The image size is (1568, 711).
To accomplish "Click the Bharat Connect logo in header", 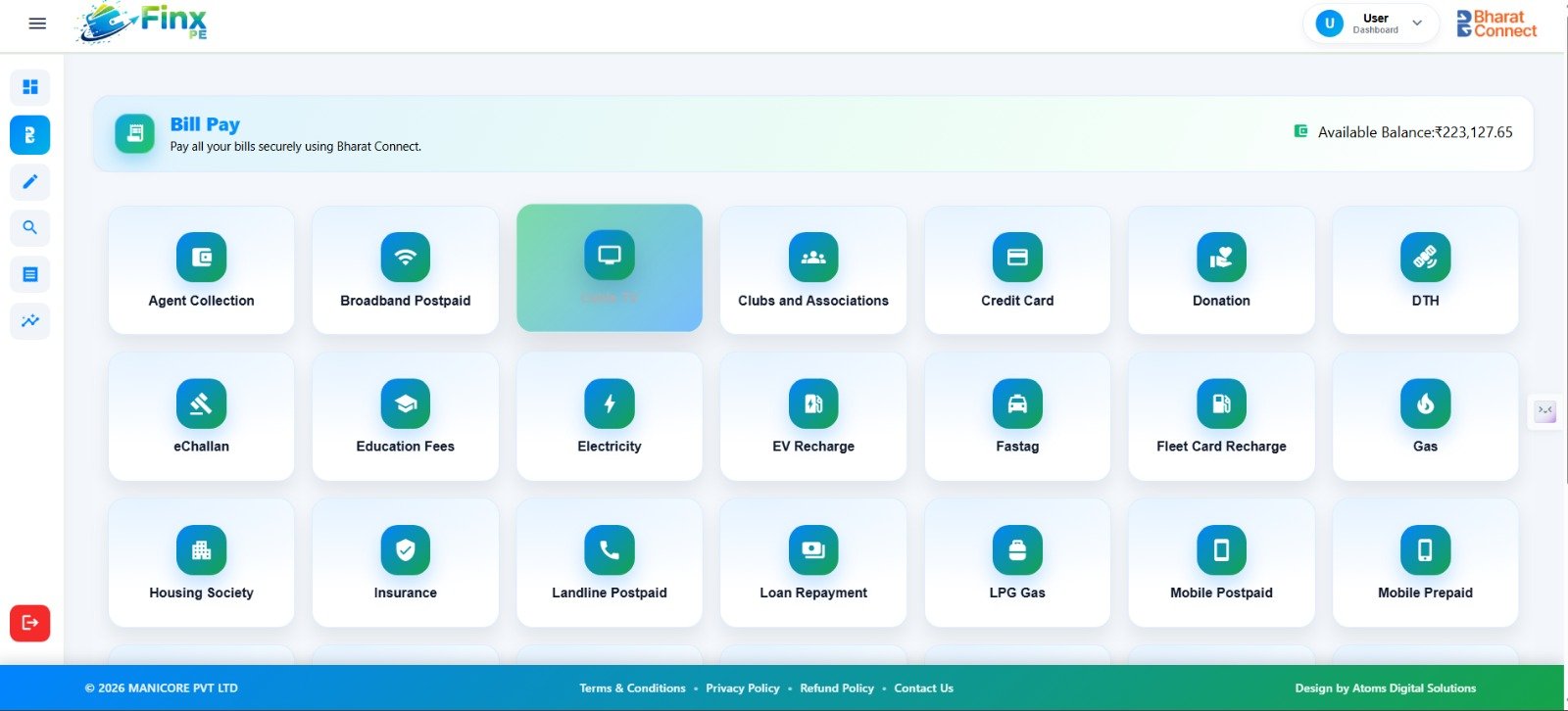I will 1496,24.
